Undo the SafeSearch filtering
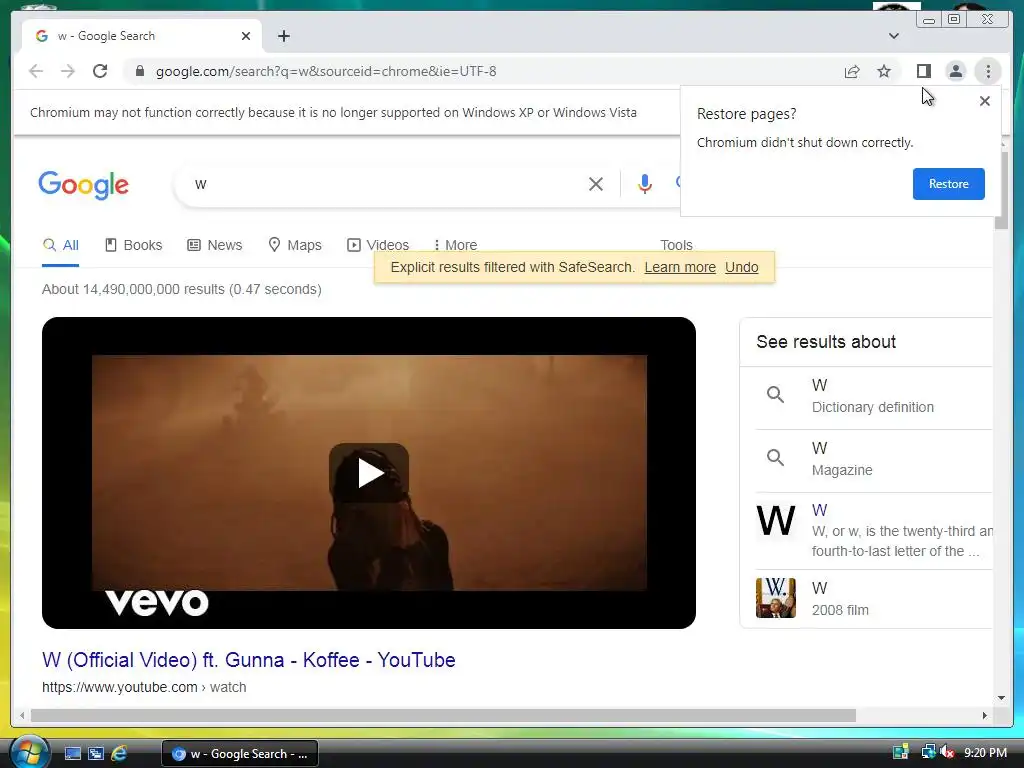Image resolution: width=1024 pixels, height=768 pixels. (x=741, y=267)
